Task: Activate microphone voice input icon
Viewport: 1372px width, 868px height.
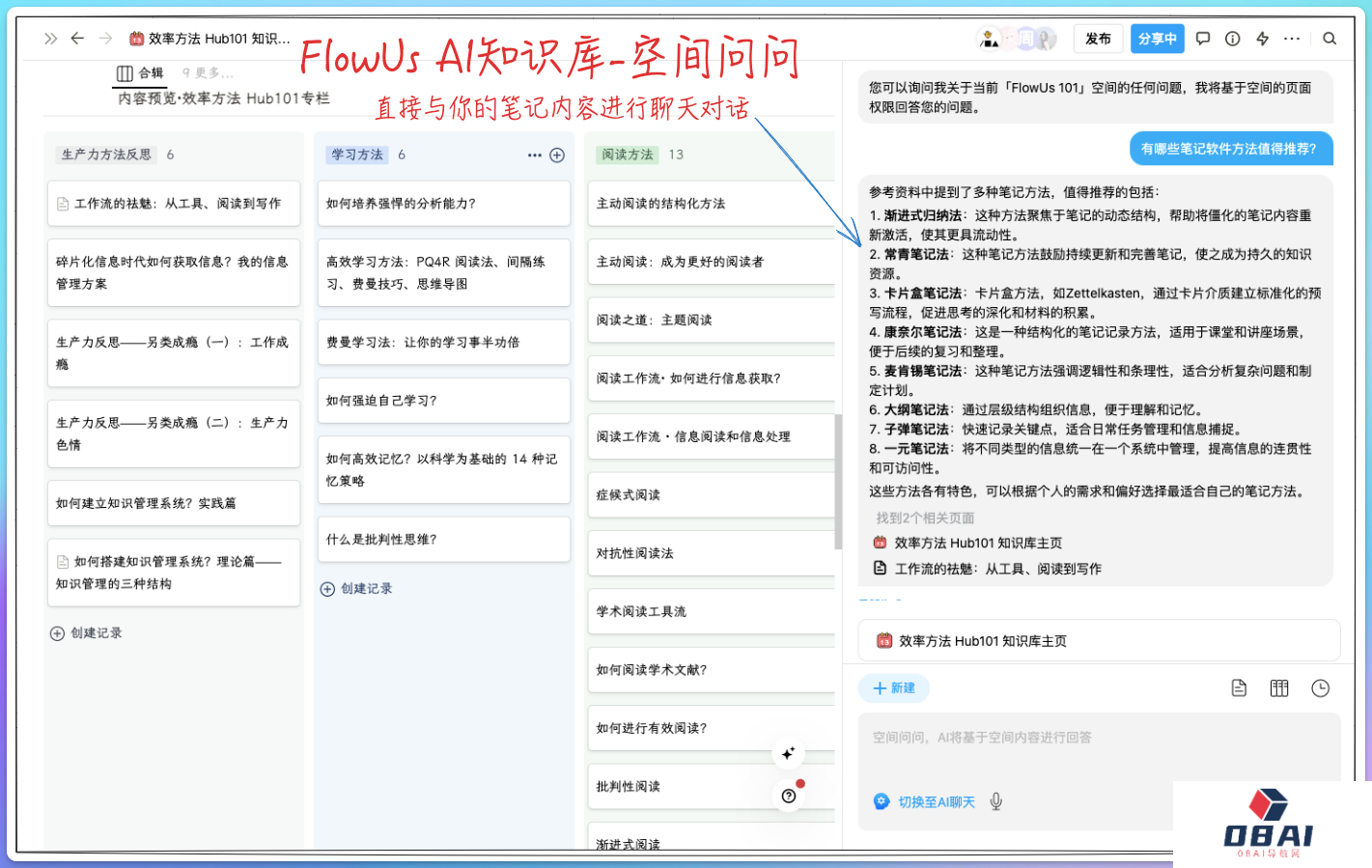Action: [x=996, y=801]
